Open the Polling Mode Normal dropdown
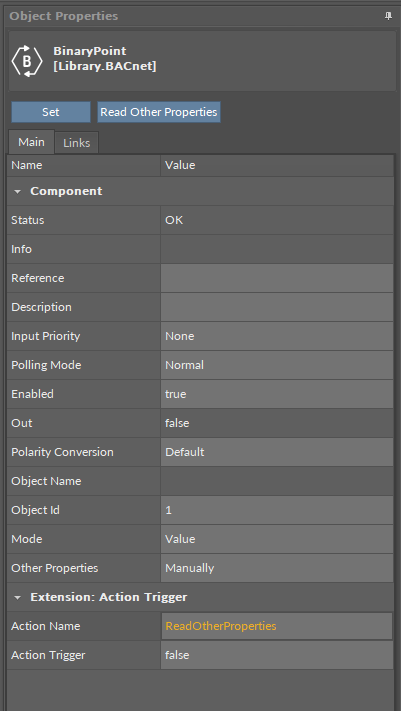 click(x=277, y=365)
